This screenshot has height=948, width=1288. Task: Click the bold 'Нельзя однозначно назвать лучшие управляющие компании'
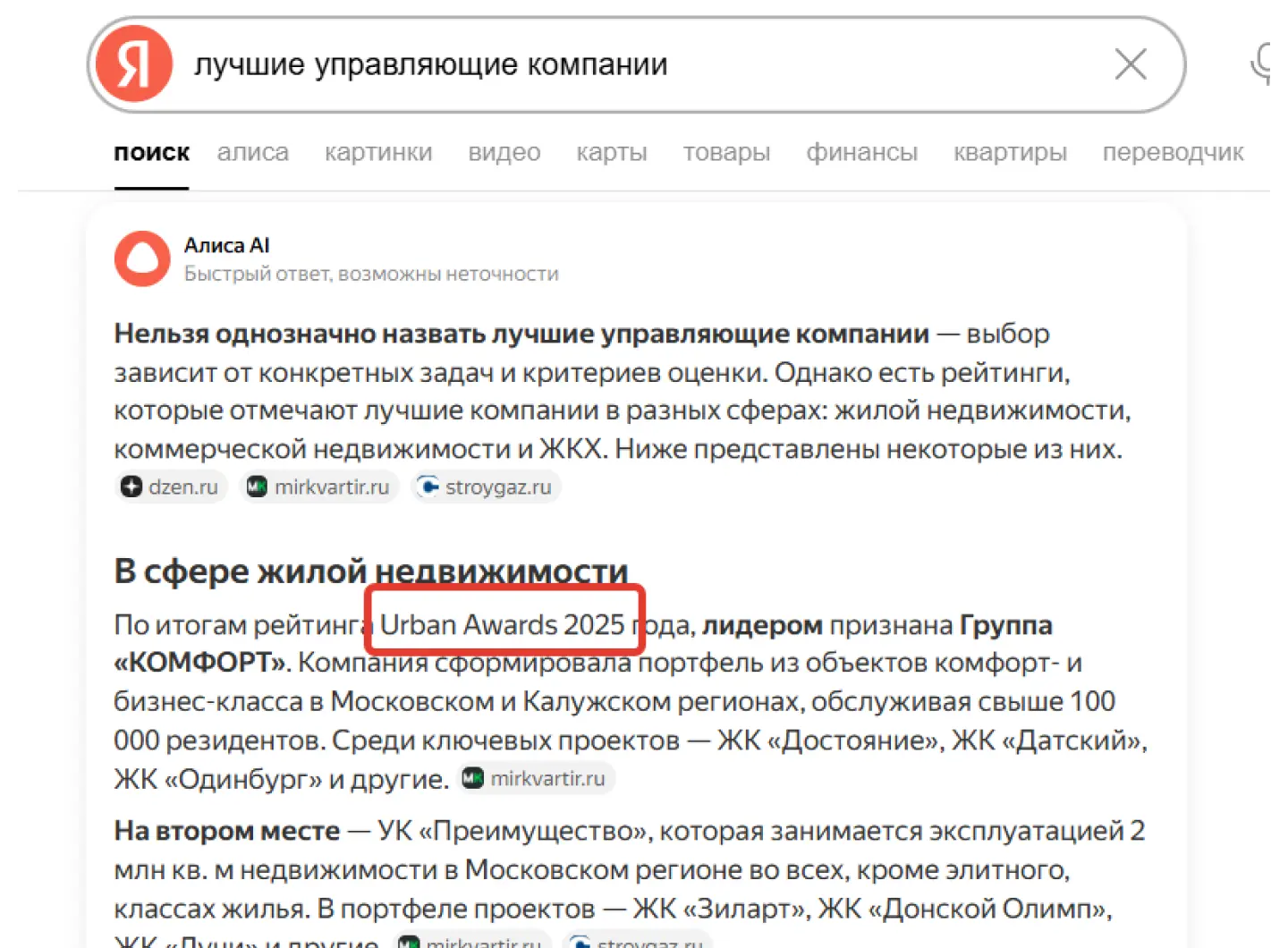coord(521,334)
